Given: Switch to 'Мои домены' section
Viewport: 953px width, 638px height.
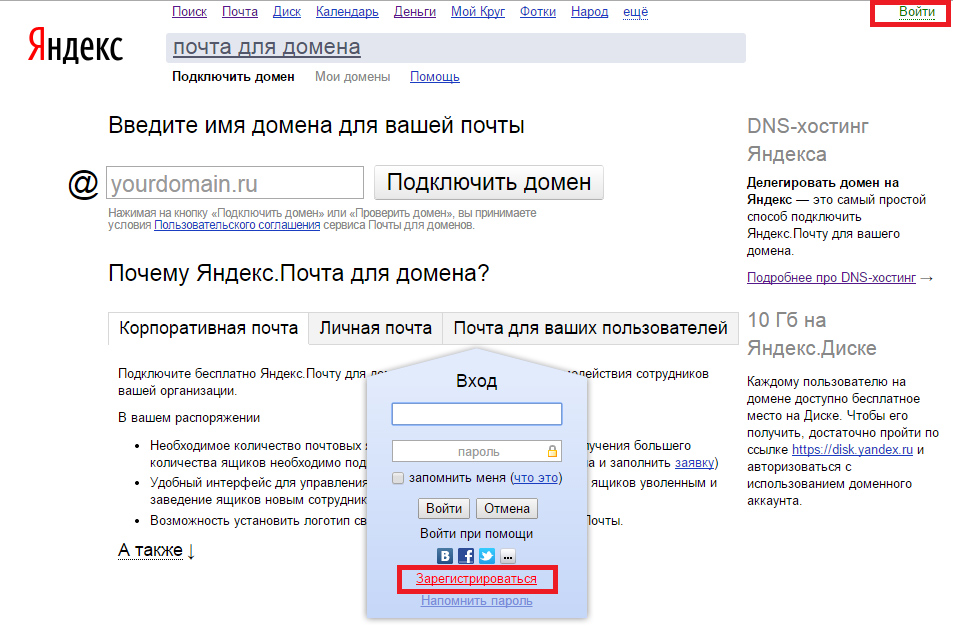Looking at the screenshot, I should point(353,77).
